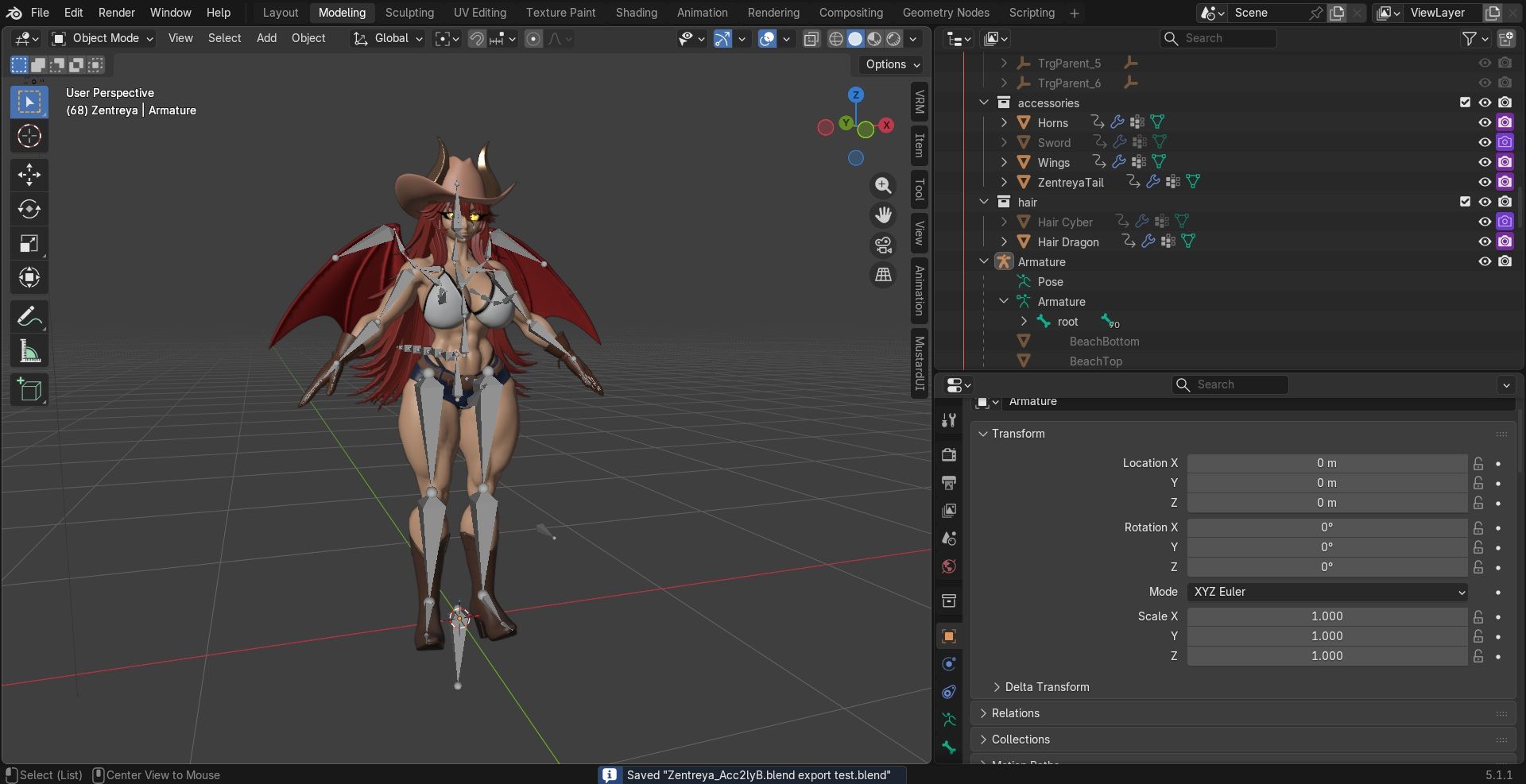Open the View Layer properties tab icon

coord(948,510)
